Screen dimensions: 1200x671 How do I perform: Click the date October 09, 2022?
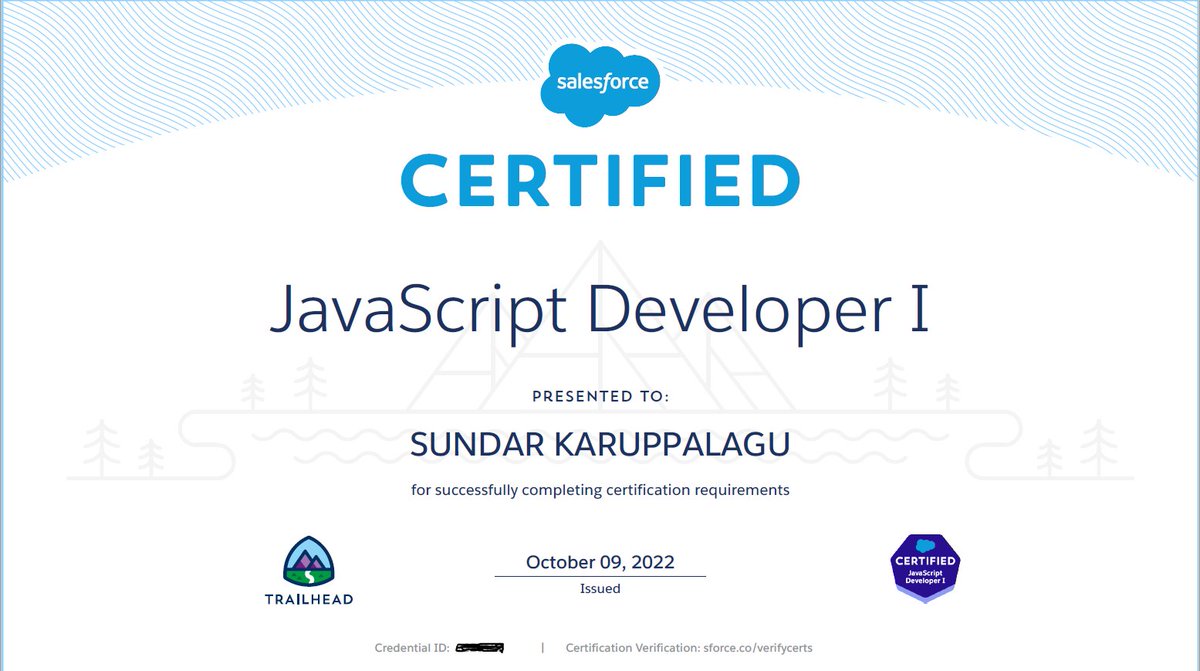point(600,562)
